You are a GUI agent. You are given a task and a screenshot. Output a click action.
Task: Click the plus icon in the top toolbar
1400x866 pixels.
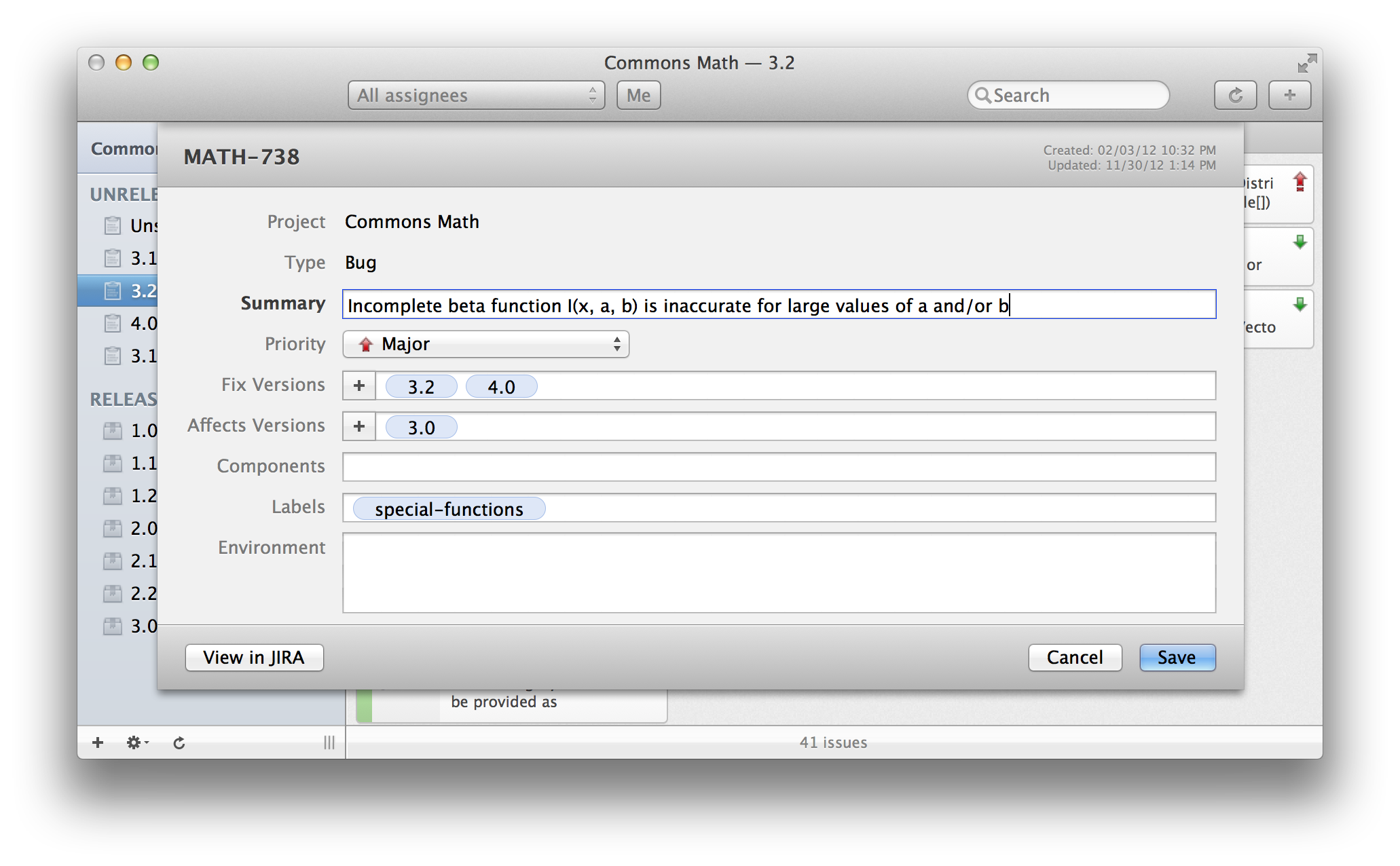coord(1289,95)
